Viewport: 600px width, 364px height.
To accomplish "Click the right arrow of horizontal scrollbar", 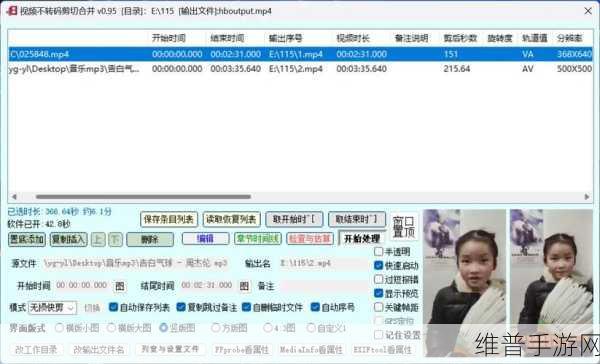I will pos(587,197).
